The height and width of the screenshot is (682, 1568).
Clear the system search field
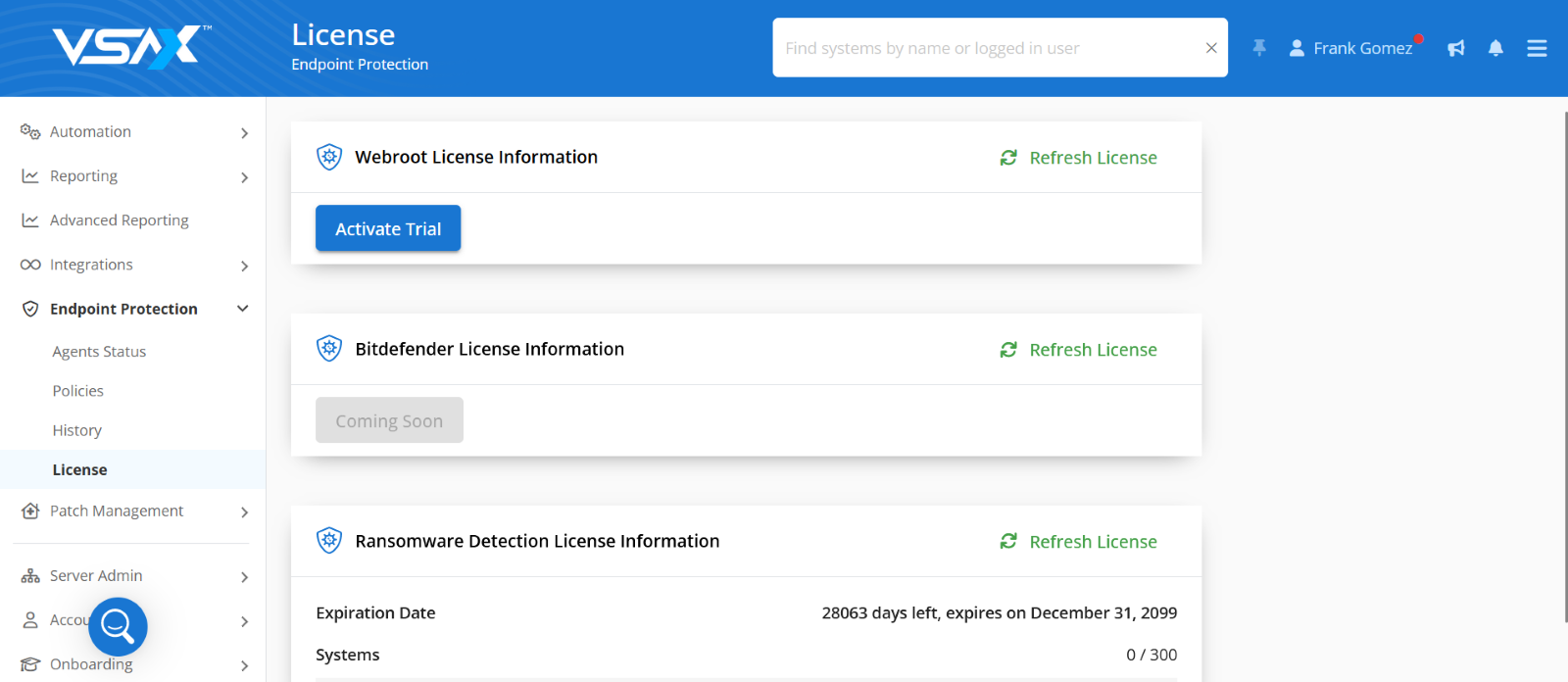(x=1211, y=48)
